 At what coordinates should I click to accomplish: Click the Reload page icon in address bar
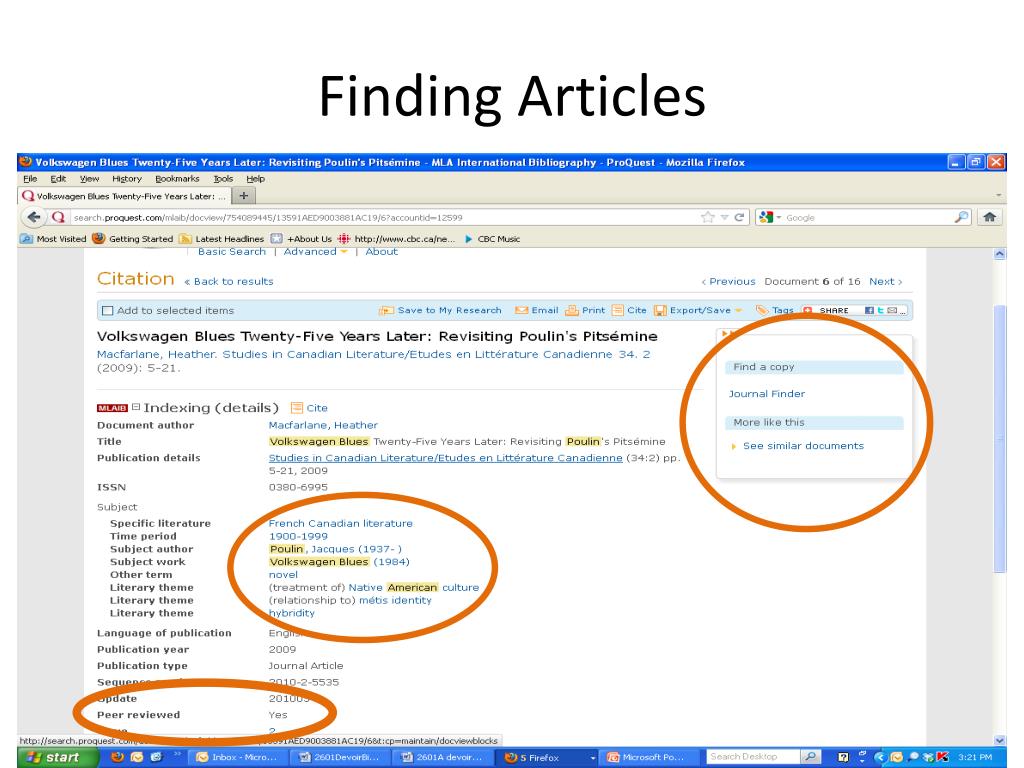[x=739, y=217]
